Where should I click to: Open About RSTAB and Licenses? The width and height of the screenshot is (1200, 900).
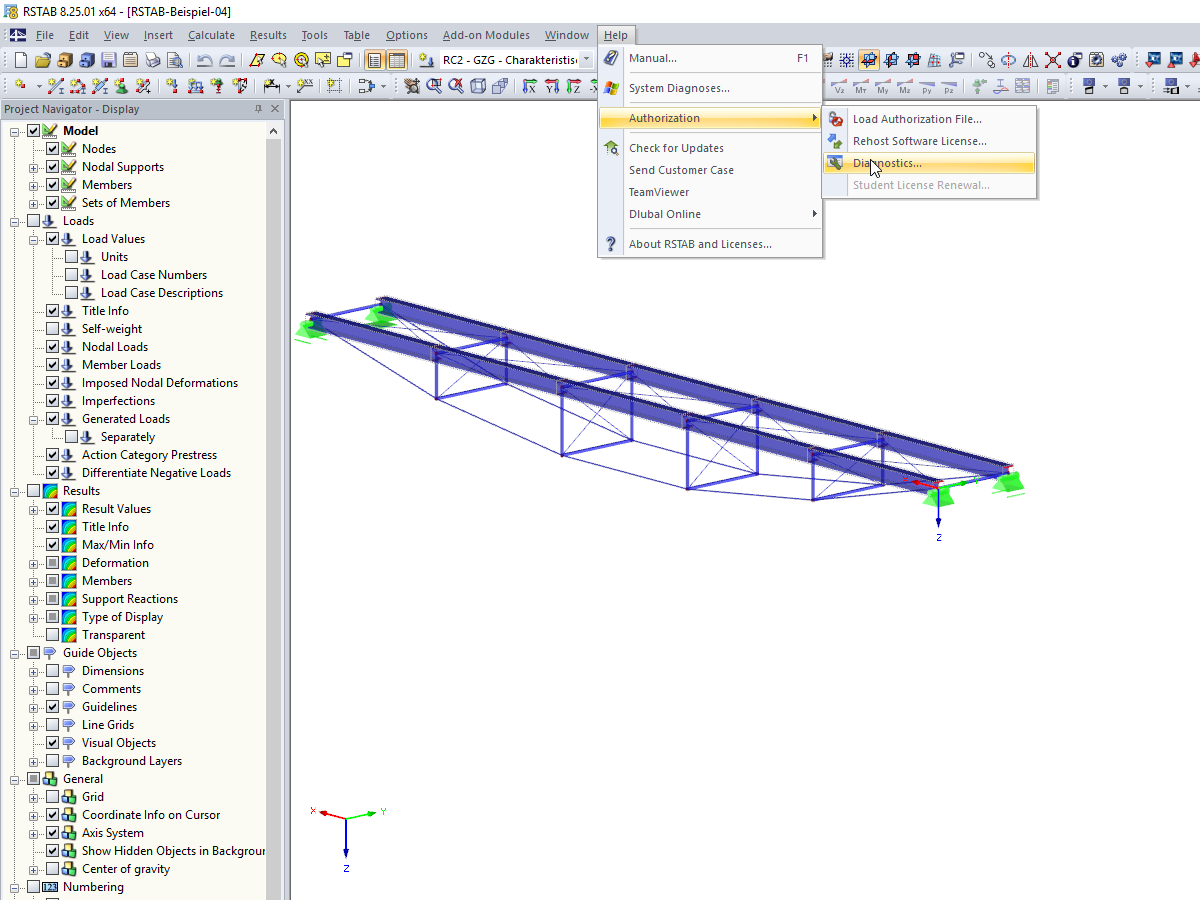(710, 244)
